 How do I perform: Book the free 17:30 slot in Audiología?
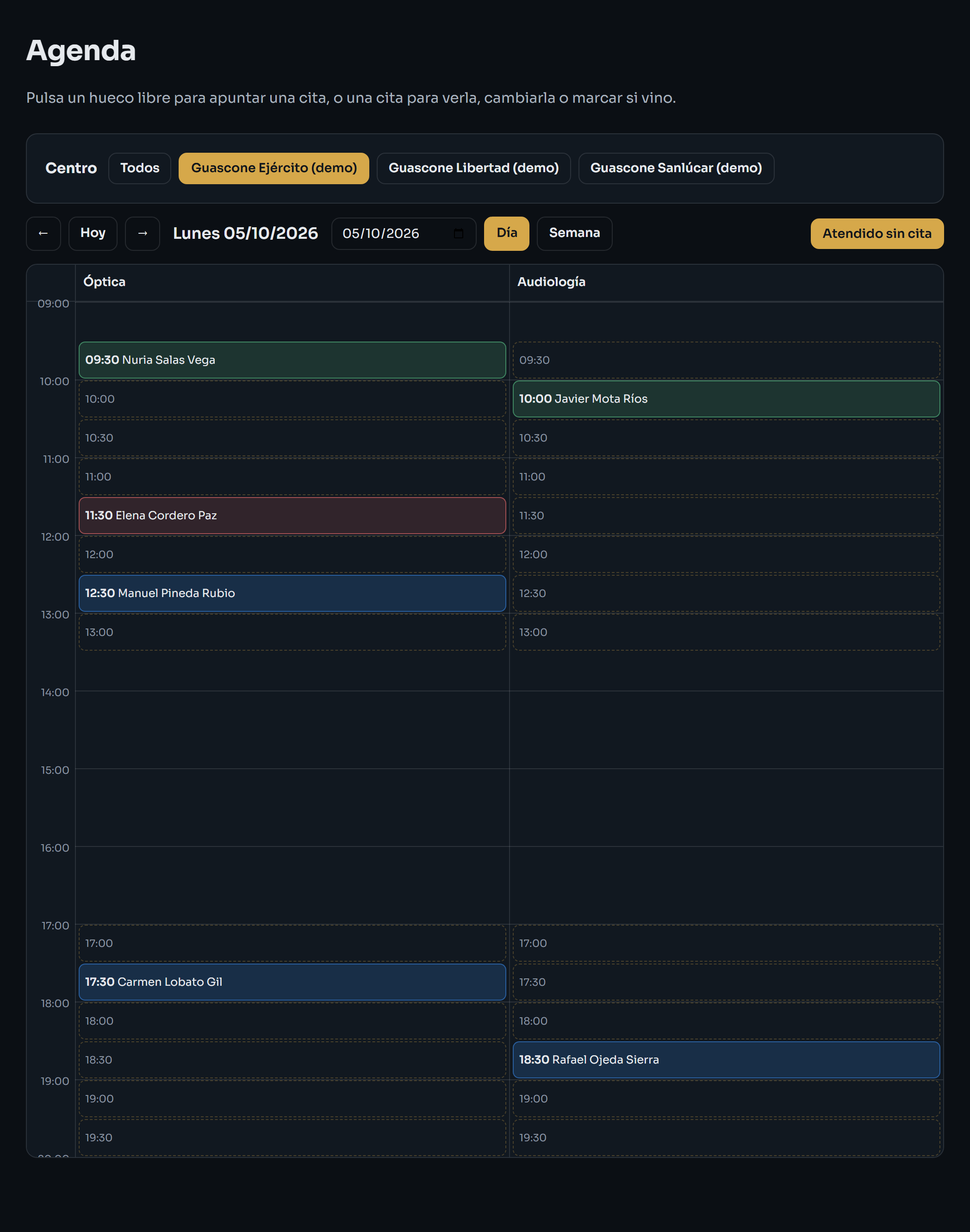coord(727,982)
